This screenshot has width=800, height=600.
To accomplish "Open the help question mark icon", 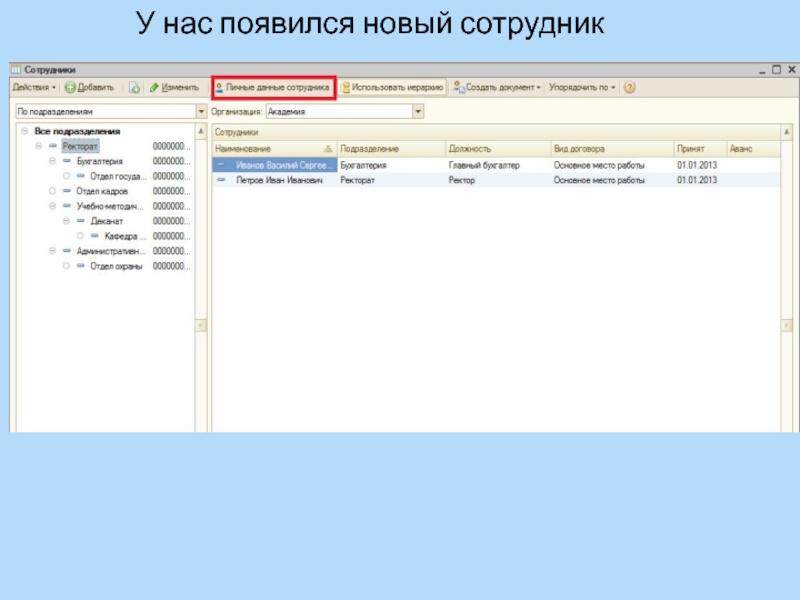I will click(629, 88).
